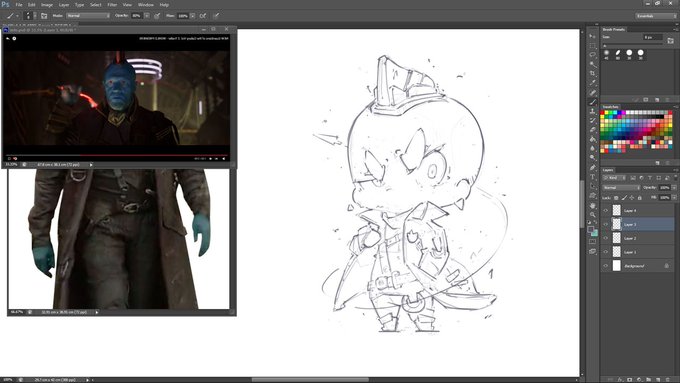Select the Dodge tool

[592, 157]
